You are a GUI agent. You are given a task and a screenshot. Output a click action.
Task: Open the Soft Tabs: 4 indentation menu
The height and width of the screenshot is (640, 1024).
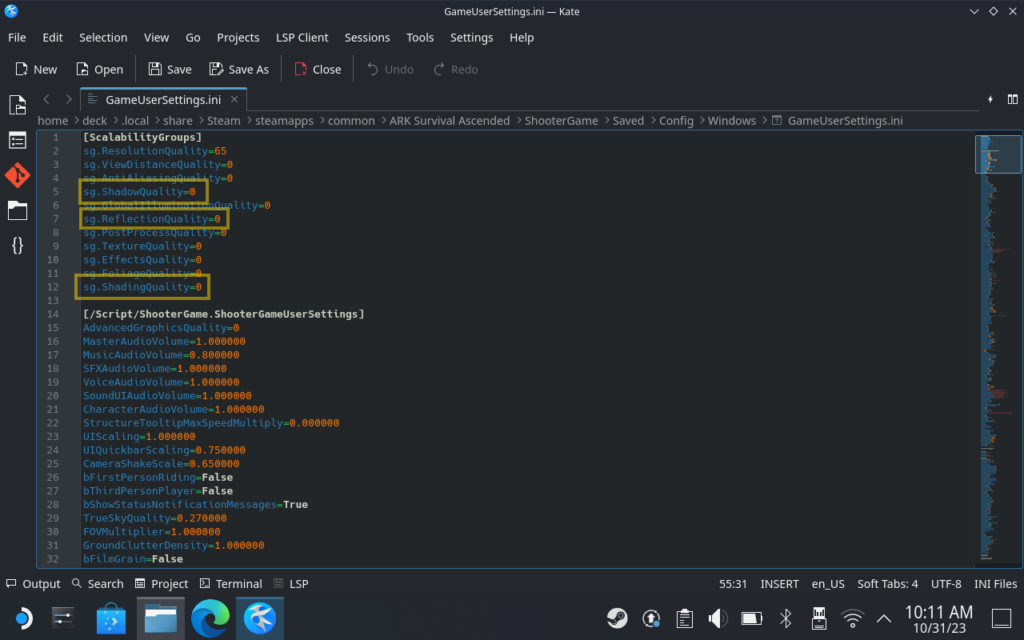[x=888, y=584]
